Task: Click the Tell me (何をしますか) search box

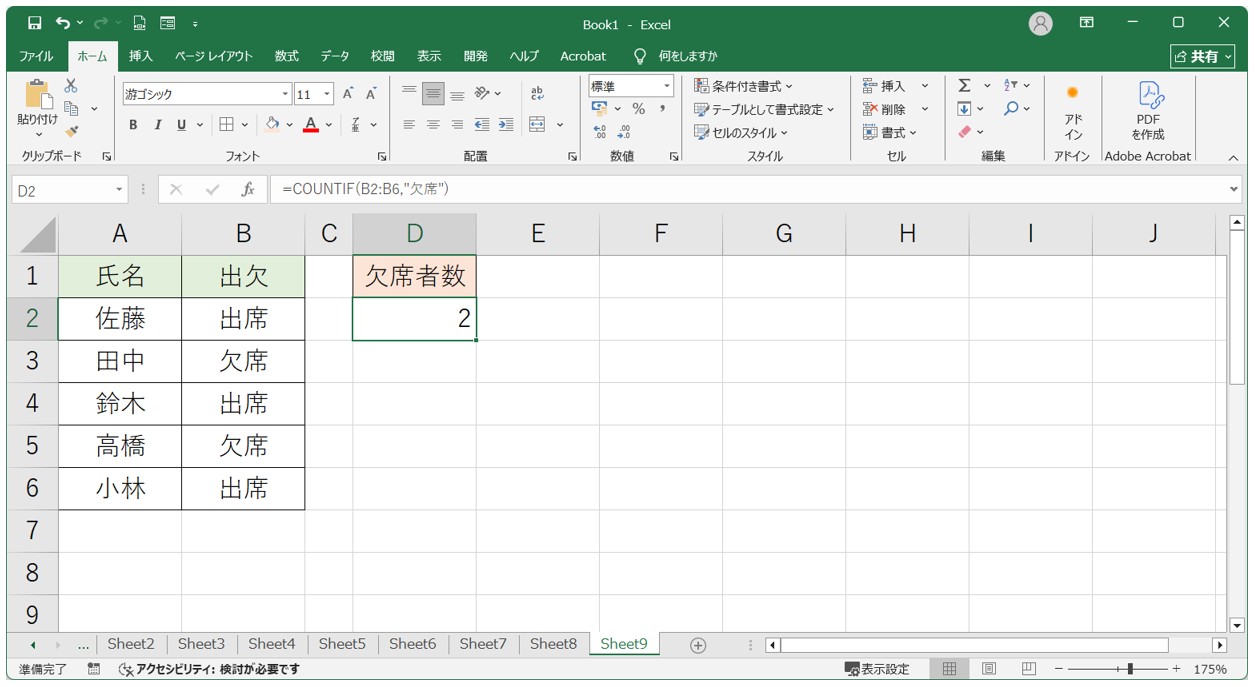Action: click(677, 56)
